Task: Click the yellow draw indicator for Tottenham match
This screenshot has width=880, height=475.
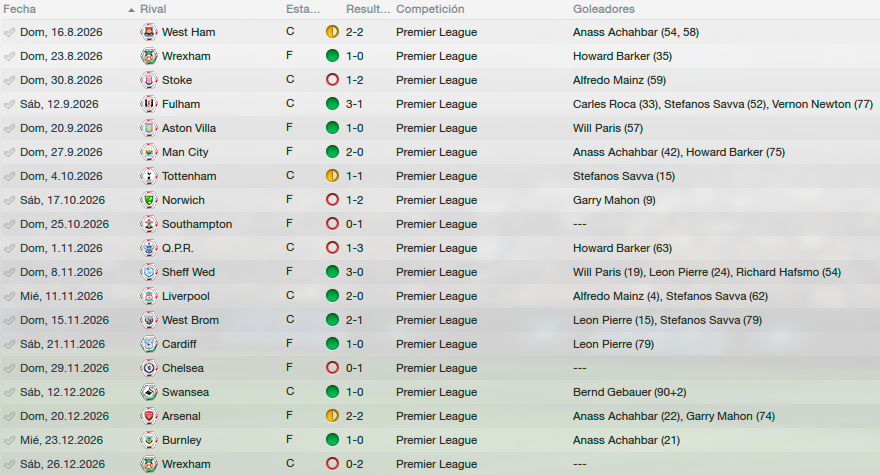Action: tap(332, 176)
